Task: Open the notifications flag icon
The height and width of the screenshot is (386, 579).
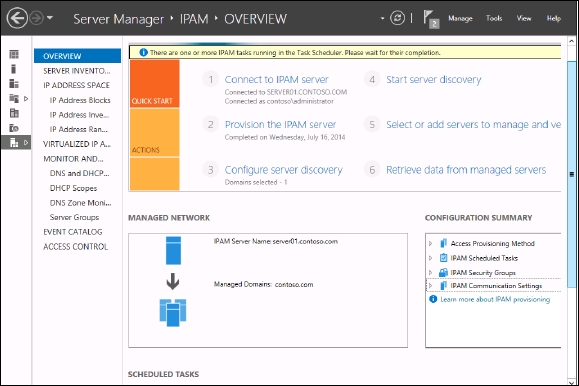Action: coord(431,19)
